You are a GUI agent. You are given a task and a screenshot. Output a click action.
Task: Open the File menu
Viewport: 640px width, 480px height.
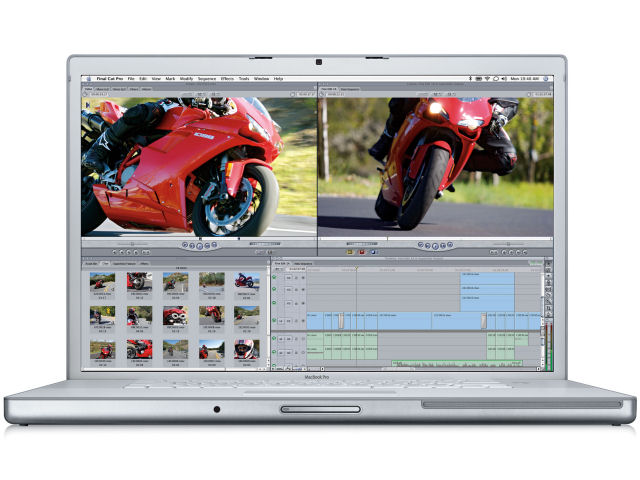131,78
